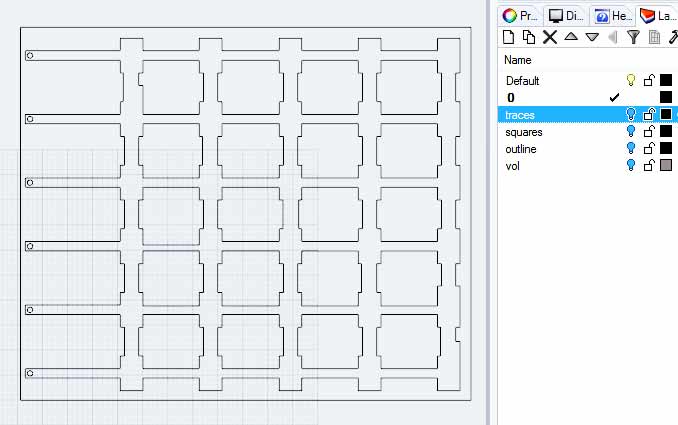Lock the squares layer
This screenshot has height=425, width=678.
tap(649, 131)
